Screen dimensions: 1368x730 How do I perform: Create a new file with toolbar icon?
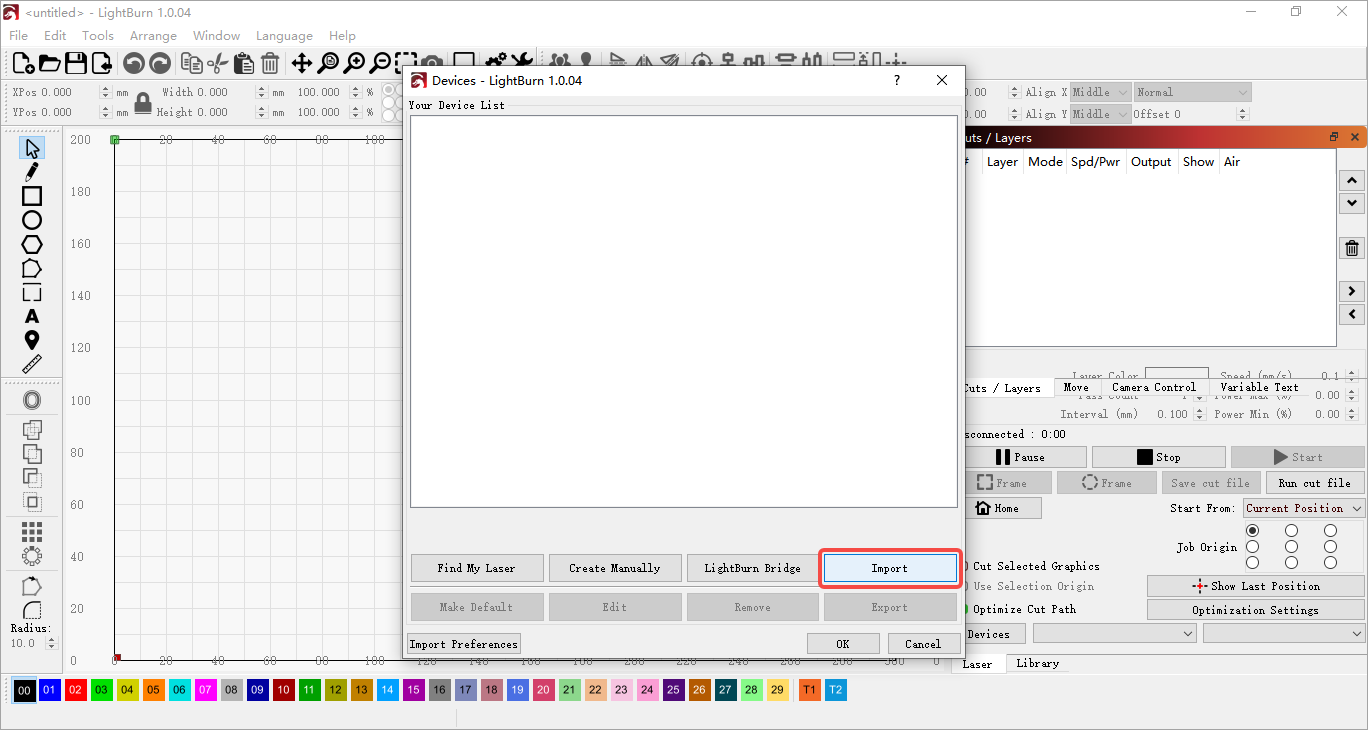(23, 63)
